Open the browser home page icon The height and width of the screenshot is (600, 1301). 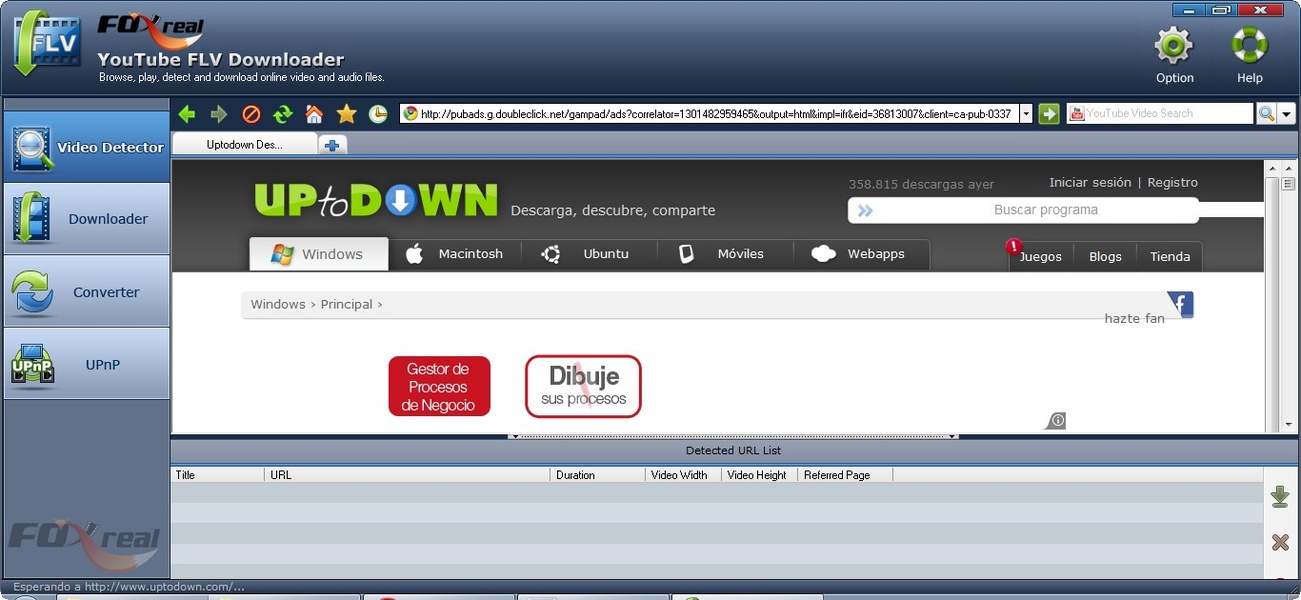(314, 114)
